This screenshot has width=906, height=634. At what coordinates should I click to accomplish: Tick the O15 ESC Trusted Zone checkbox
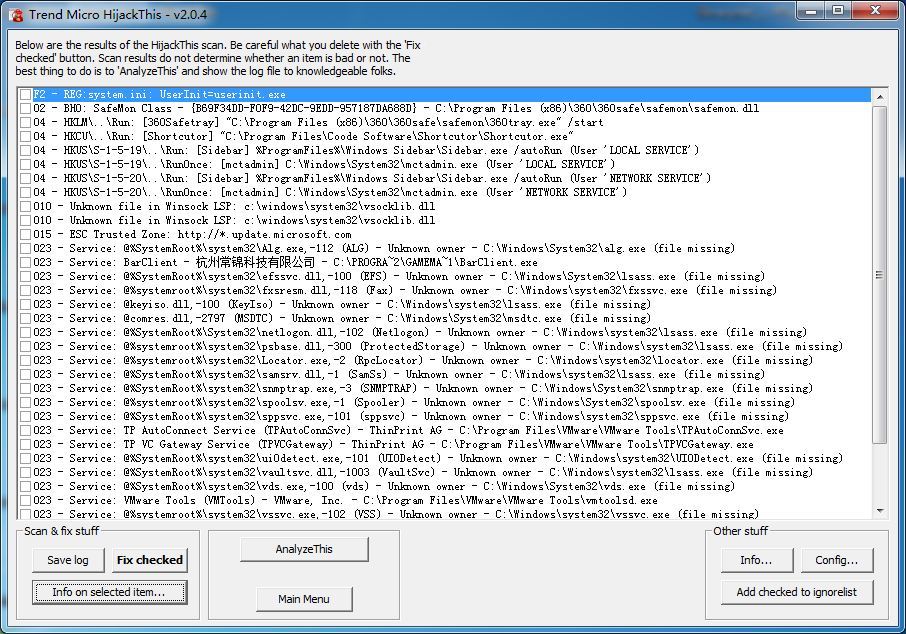(x=24, y=234)
